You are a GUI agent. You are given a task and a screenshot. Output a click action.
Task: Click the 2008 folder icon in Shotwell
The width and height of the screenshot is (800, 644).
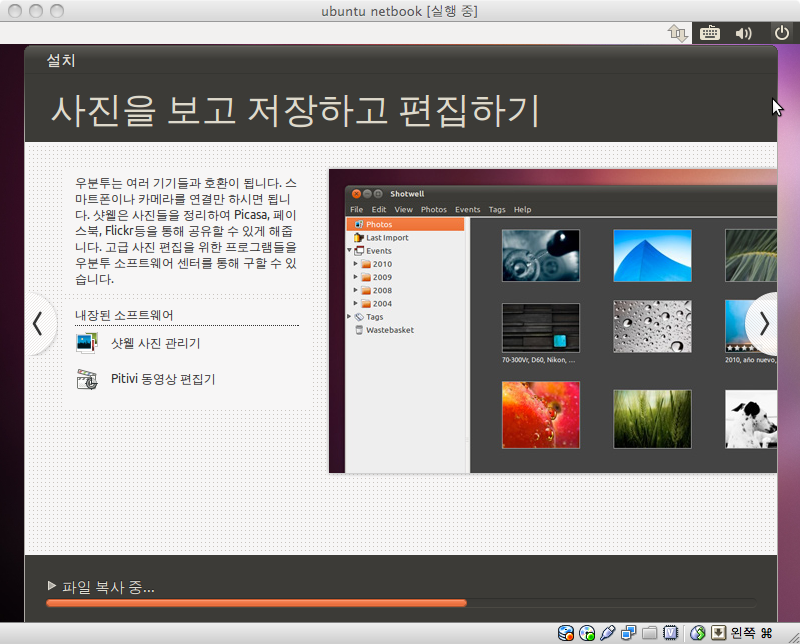point(366,290)
